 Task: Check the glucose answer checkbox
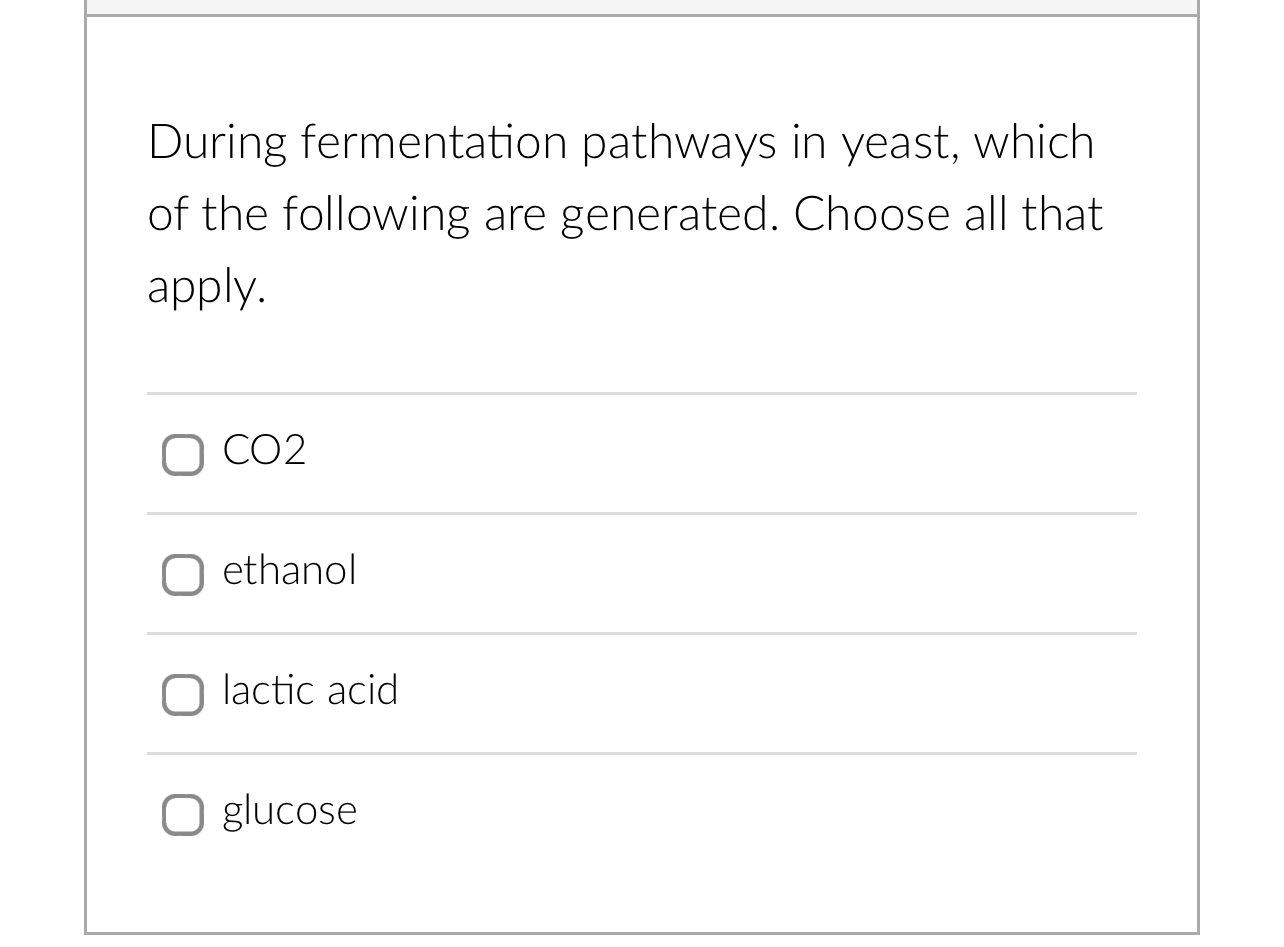[x=183, y=815]
